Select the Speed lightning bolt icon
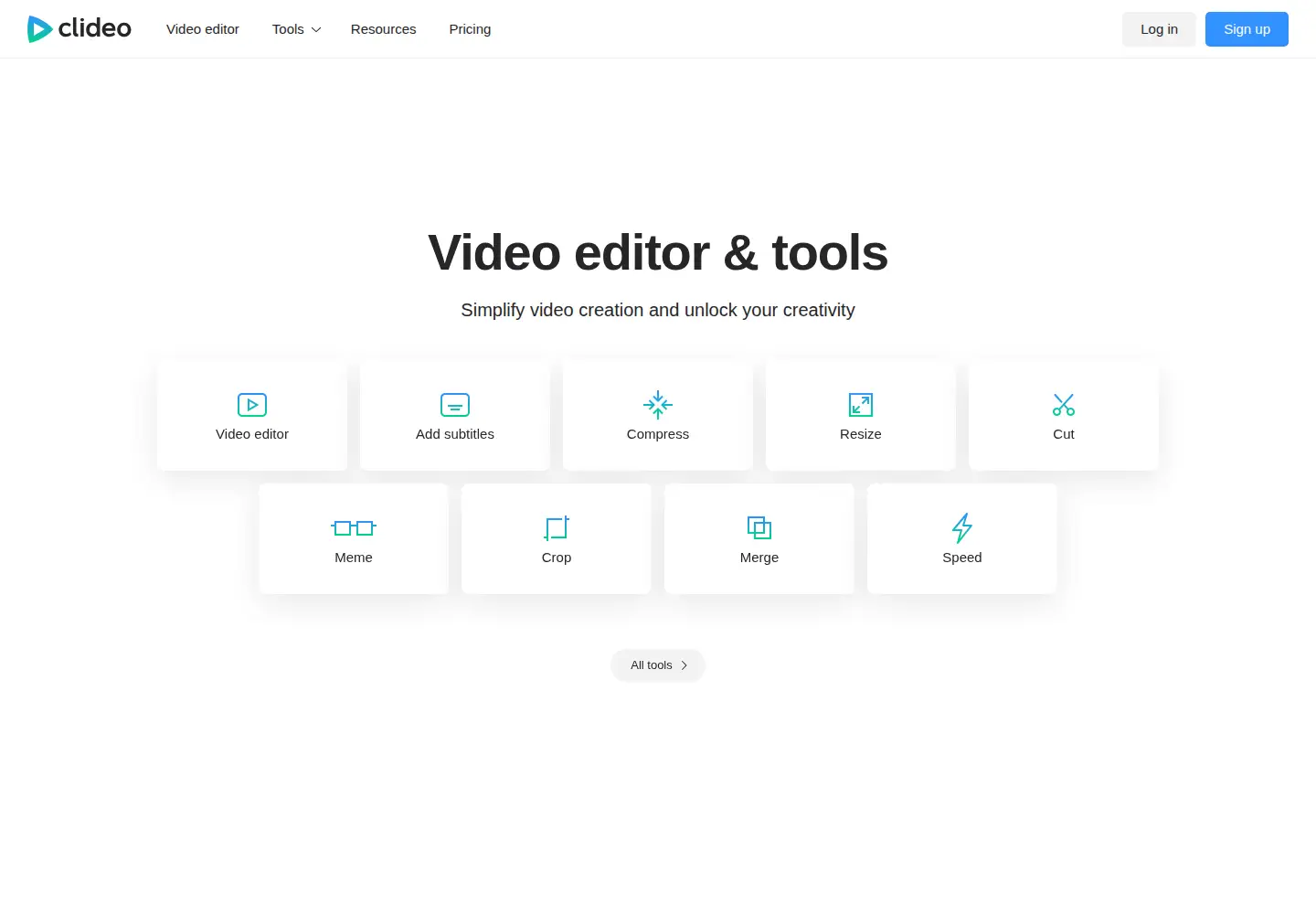This screenshot has height=914, width=1316. point(962,527)
